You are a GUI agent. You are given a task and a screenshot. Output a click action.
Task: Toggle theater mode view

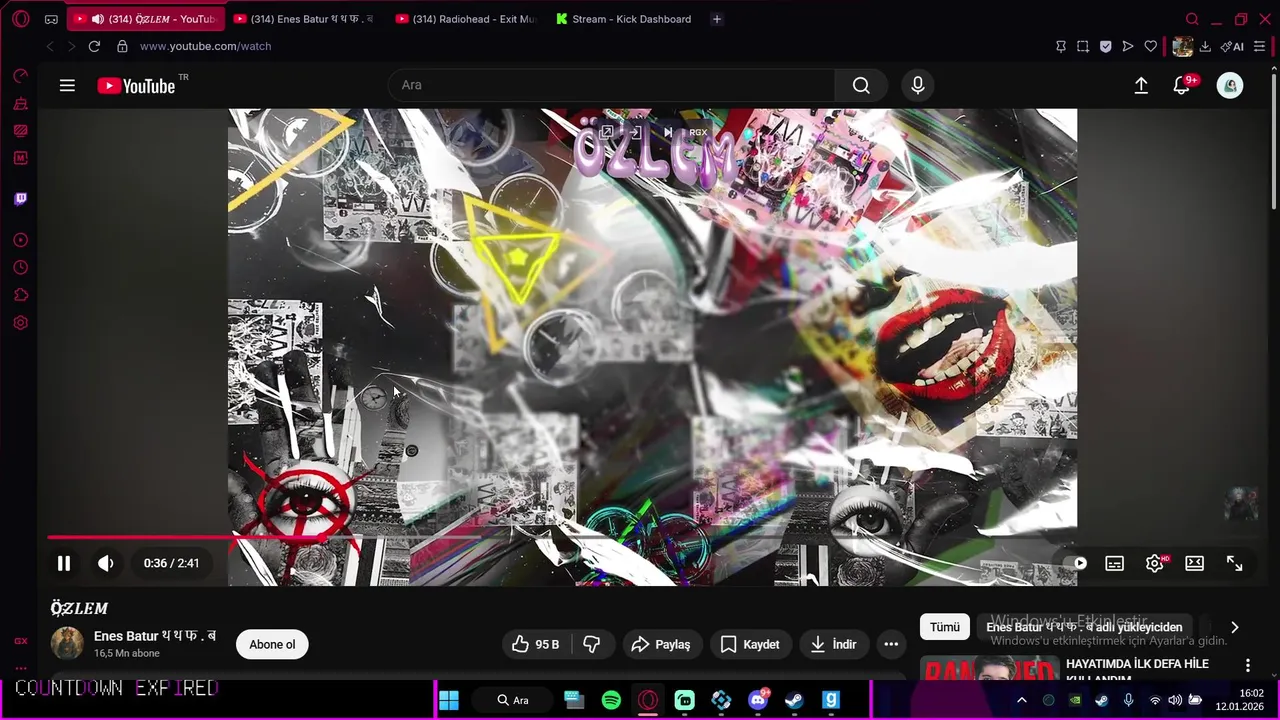click(x=1195, y=563)
